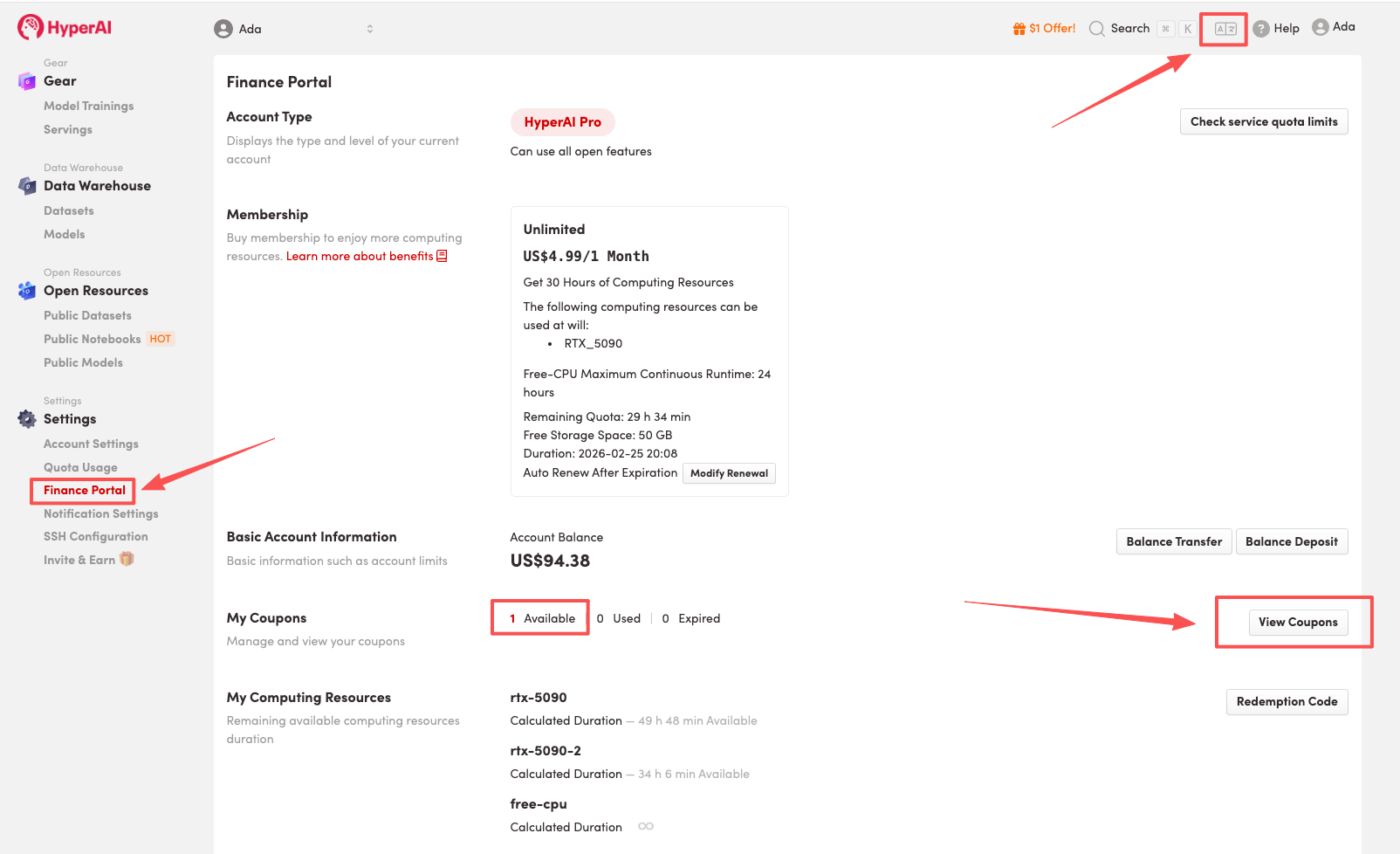The height and width of the screenshot is (854, 1400).
Task: Go to Quota Usage settings page
Action: click(80, 467)
